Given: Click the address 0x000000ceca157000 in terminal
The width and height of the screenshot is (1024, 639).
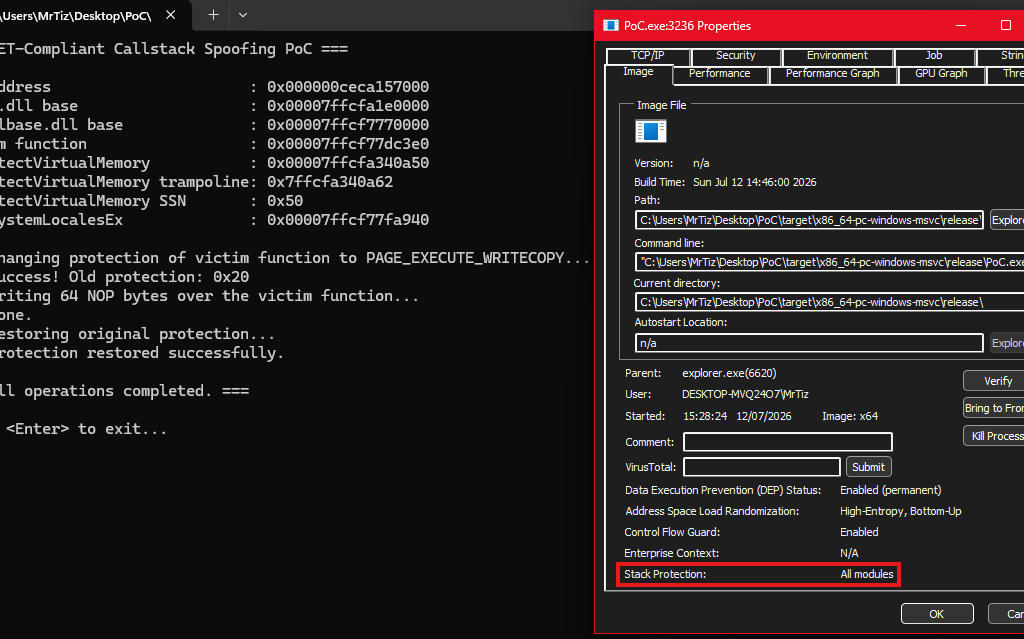Looking at the screenshot, I should (x=348, y=87).
